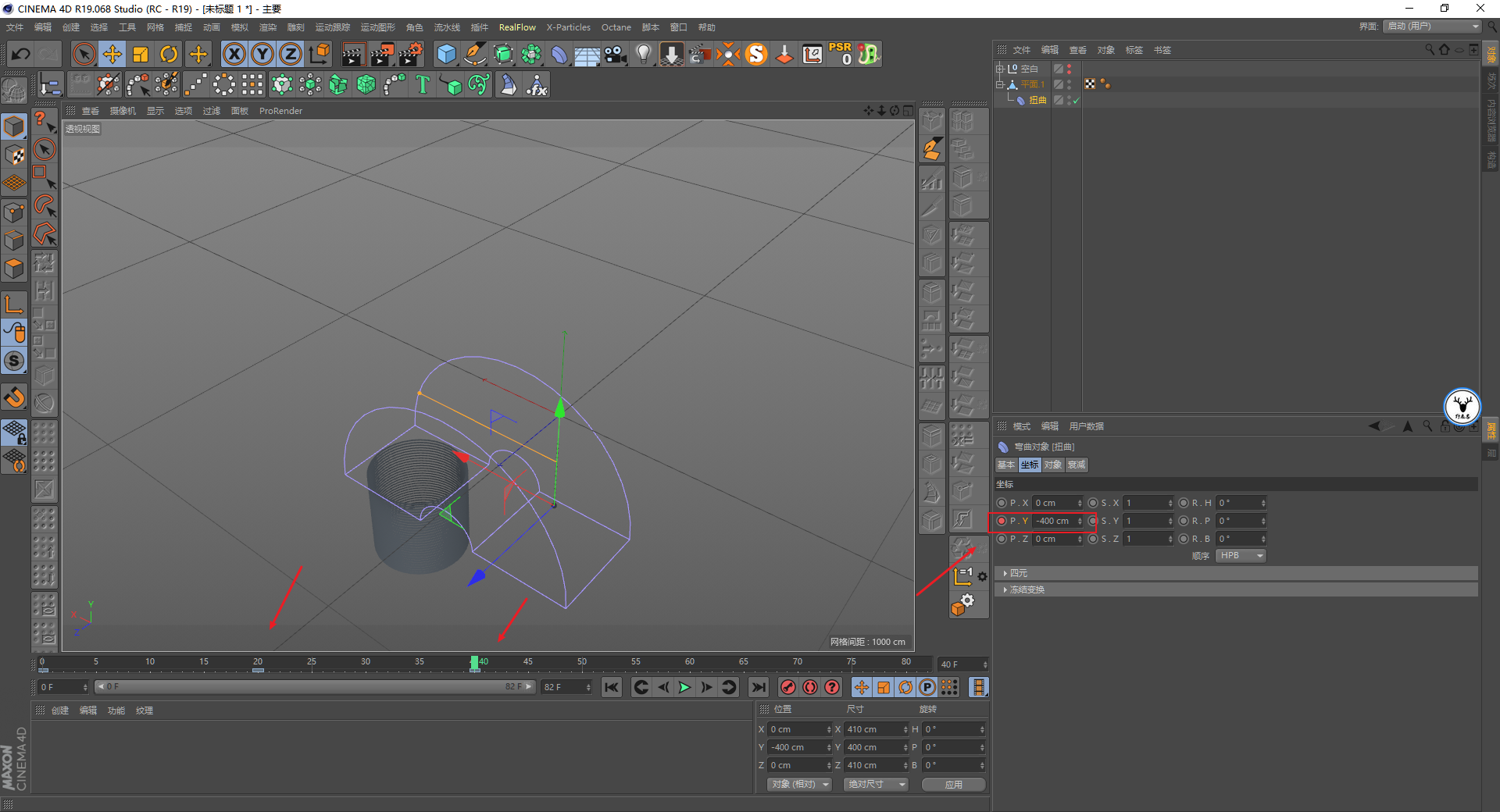The image size is (1500, 812).
Task: Switch to the 坐标 attribute tab
Action: click(x=1030, y=465)
